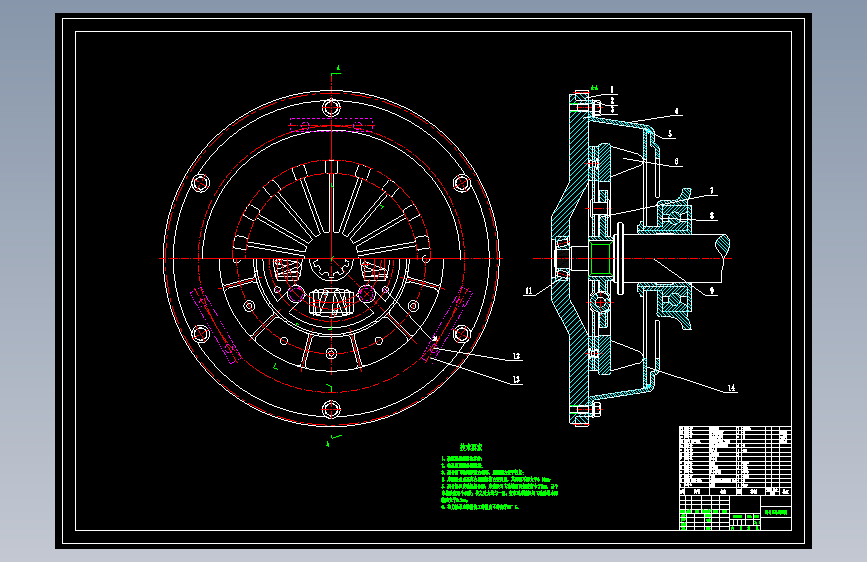Click part callout number 7
The width and height of the screenshot is (867, 562).
(x=712, y=191)
